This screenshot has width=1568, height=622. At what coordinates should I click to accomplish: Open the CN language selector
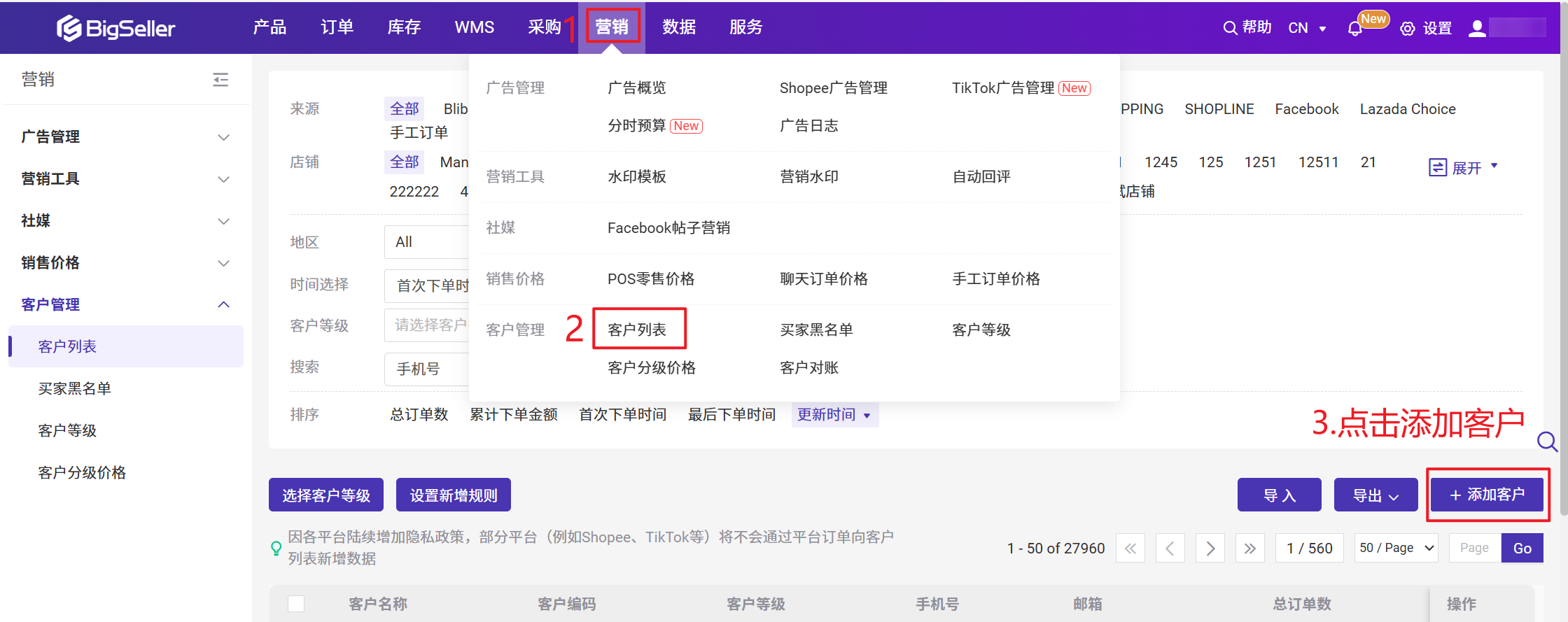pyautogui.click(x=1306, y=29)
